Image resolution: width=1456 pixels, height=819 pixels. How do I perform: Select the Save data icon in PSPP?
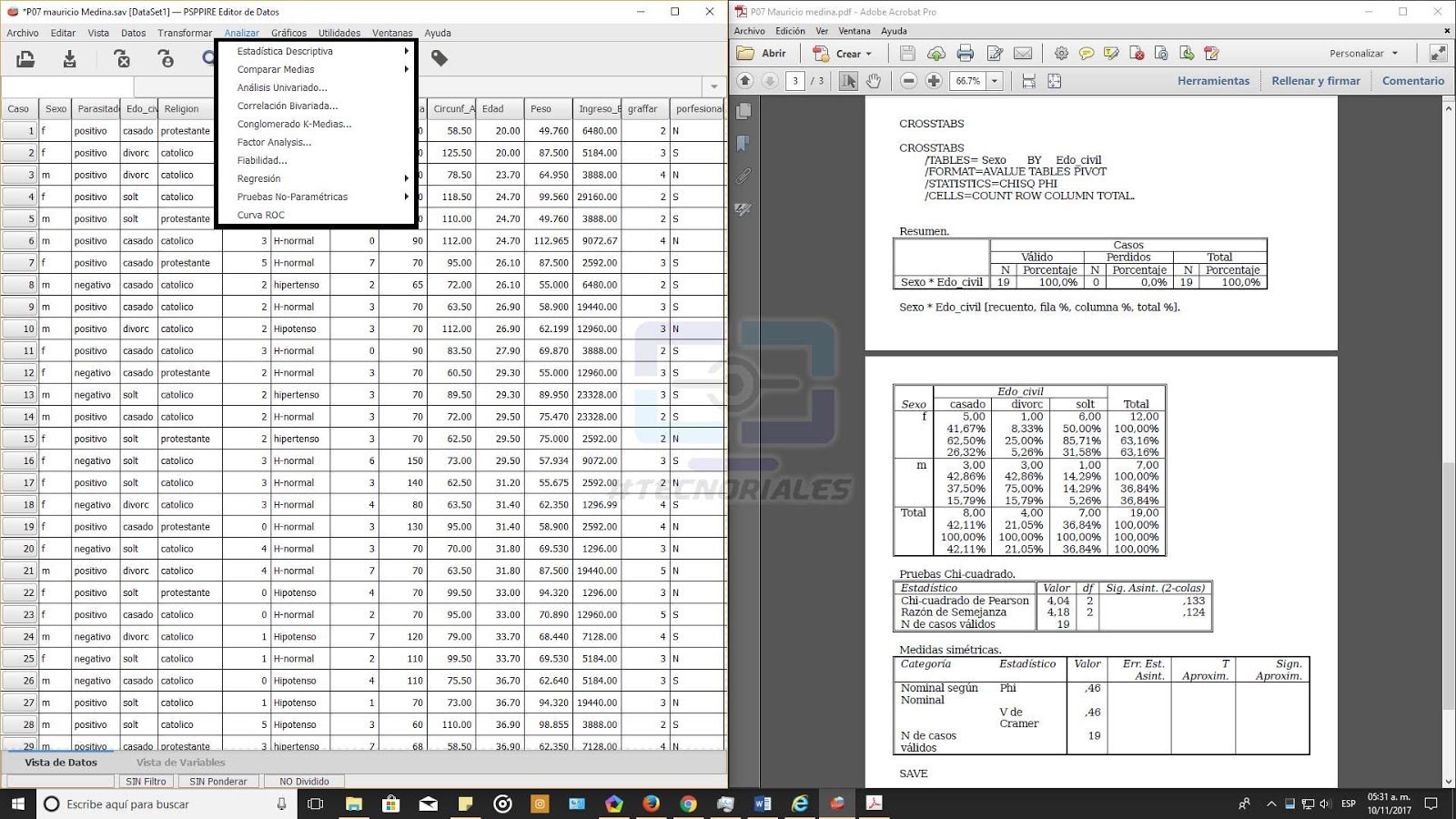tap(70, 59)
